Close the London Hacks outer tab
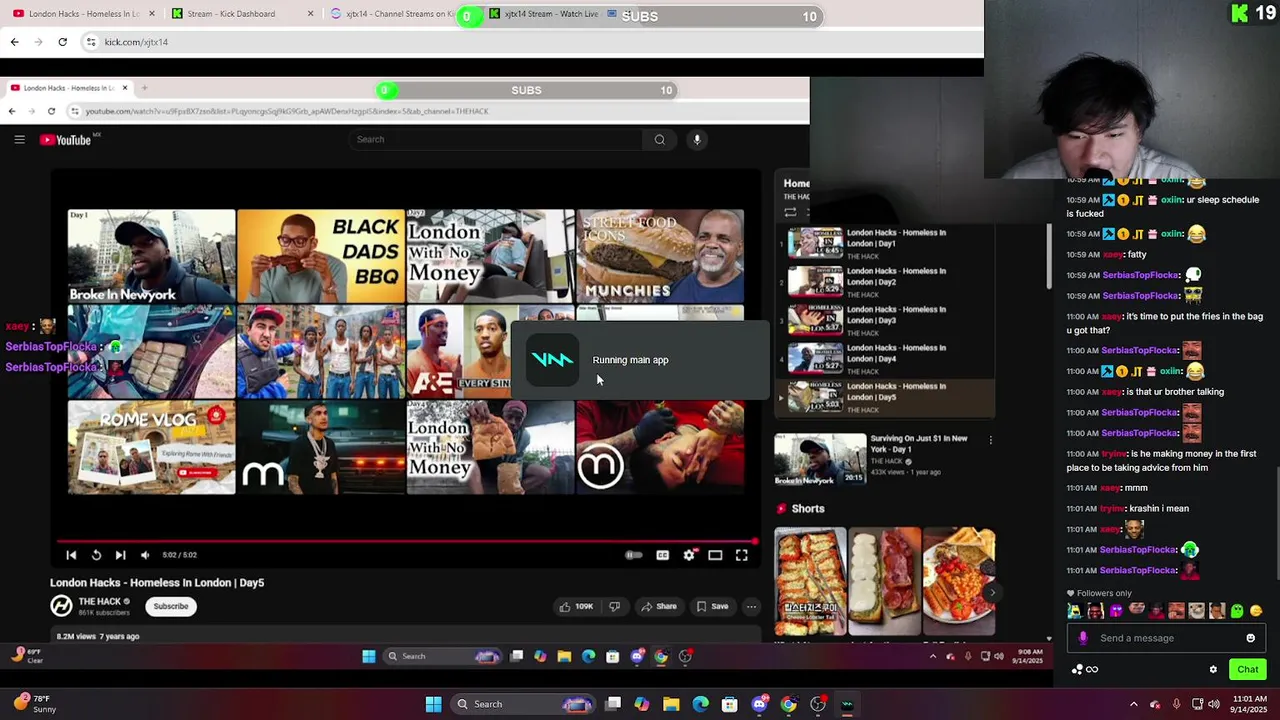The height and width of the screenshot is (720, 1280). click(152, 14)
